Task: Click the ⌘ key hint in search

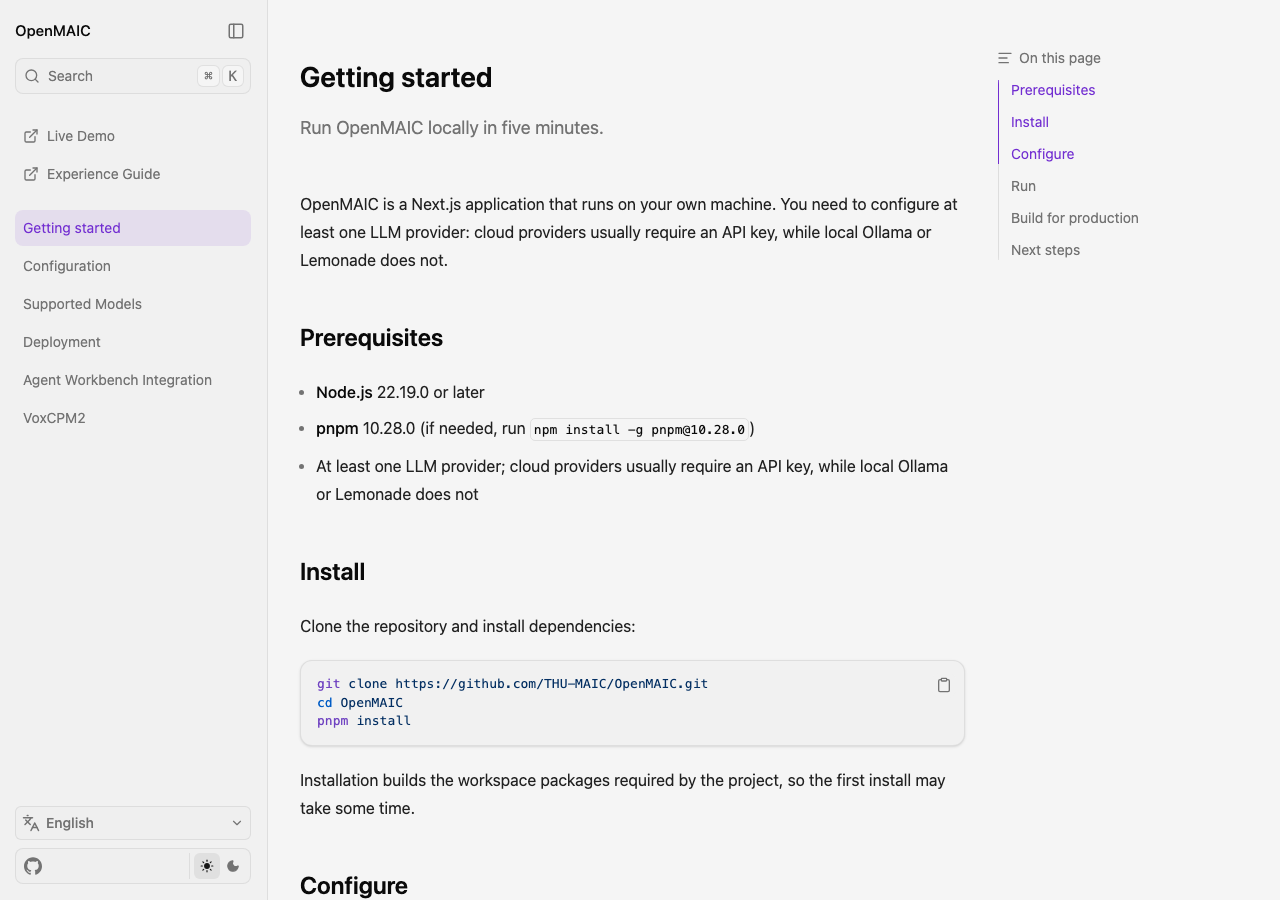Action: (208, 76)
